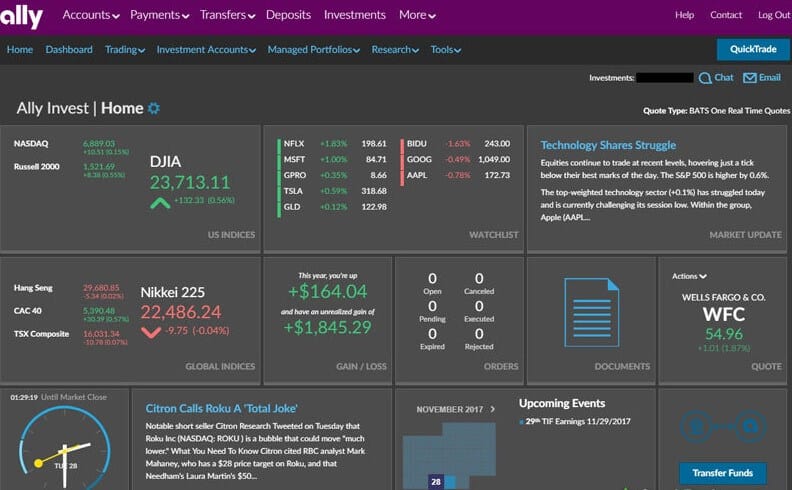Open the Home settings gear icon

(x=154, y=108)
